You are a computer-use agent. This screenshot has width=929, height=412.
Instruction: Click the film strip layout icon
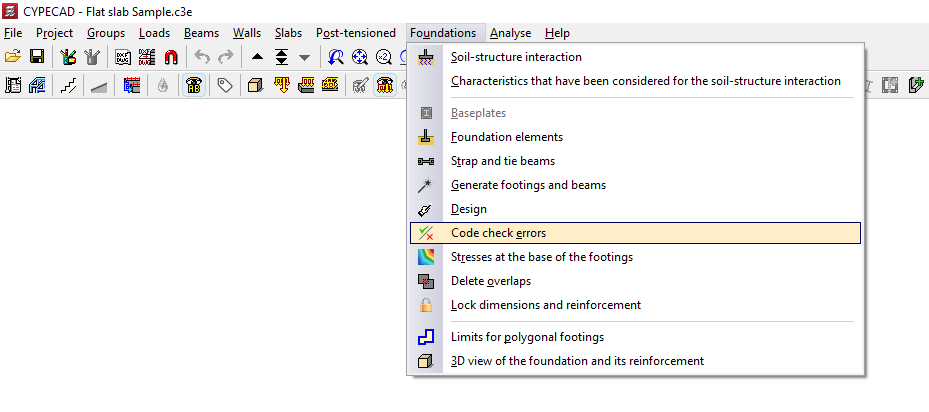889,85
